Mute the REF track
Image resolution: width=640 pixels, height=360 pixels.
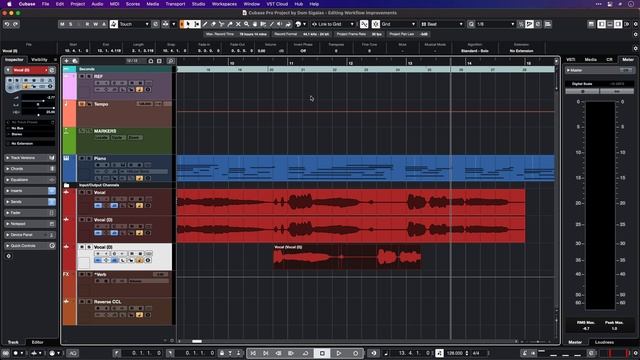click(x=82, y=76)
